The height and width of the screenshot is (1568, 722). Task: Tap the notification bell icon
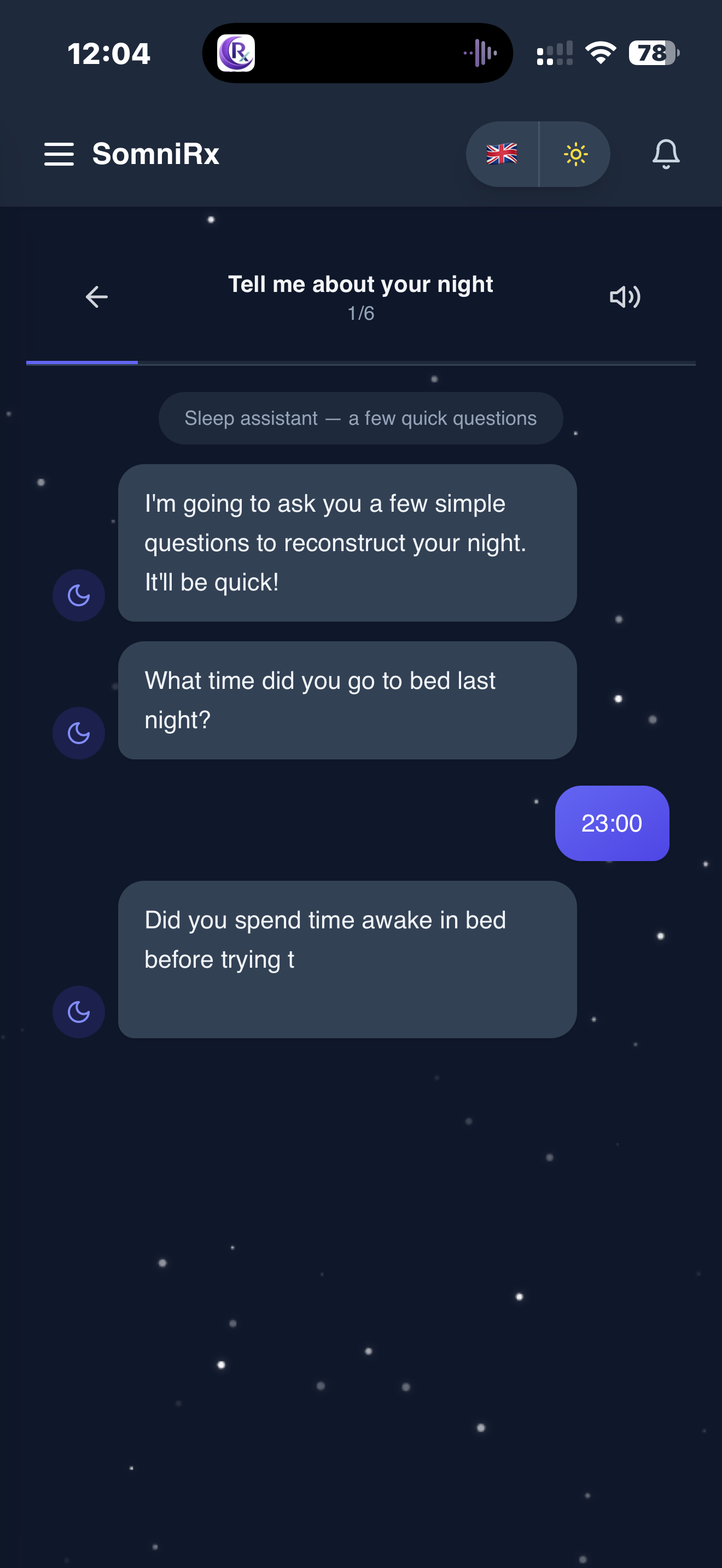click(x=665, y=154)
